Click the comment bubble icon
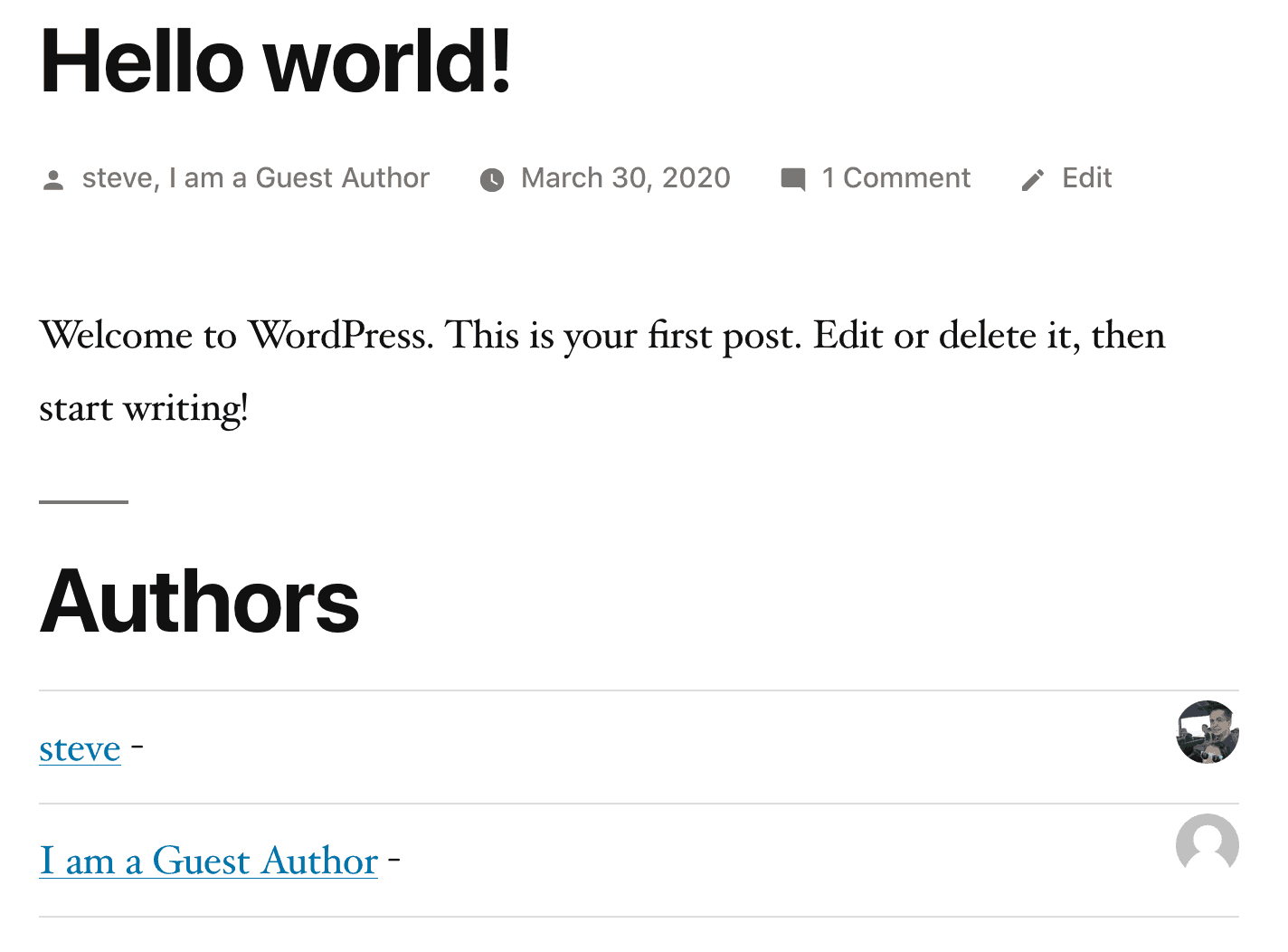 pos(792,179)
